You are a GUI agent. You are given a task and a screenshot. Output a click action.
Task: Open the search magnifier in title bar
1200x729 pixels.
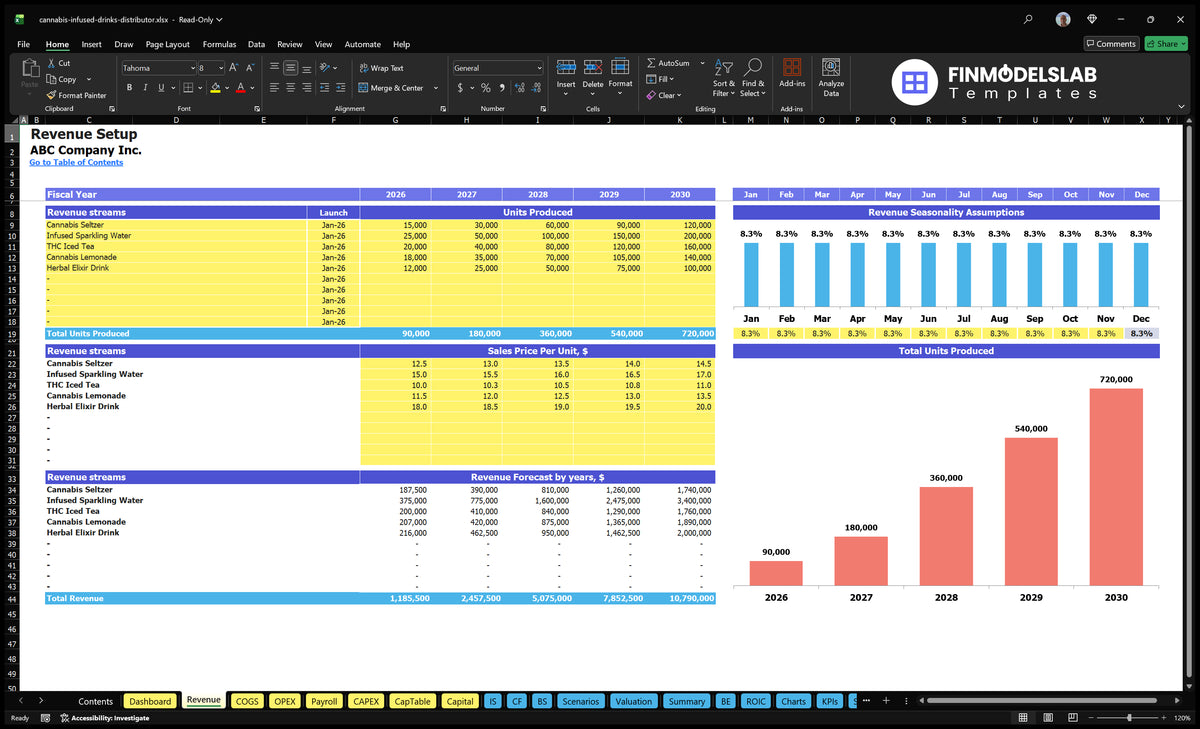click(1028, 19)
